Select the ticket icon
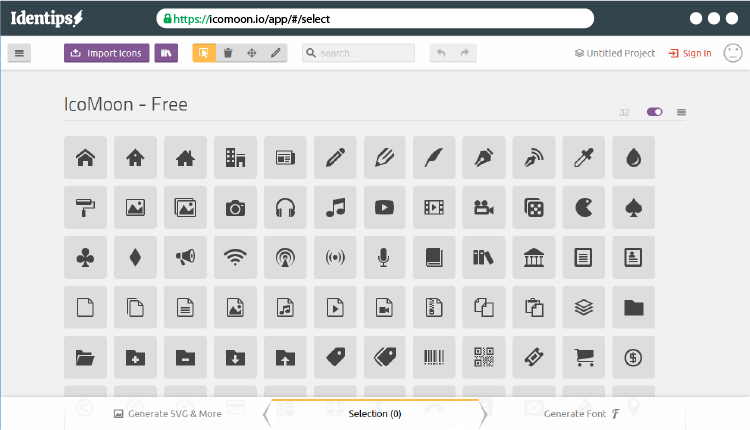The width and height of the screenshot is (750, 430). click(534, 357)
